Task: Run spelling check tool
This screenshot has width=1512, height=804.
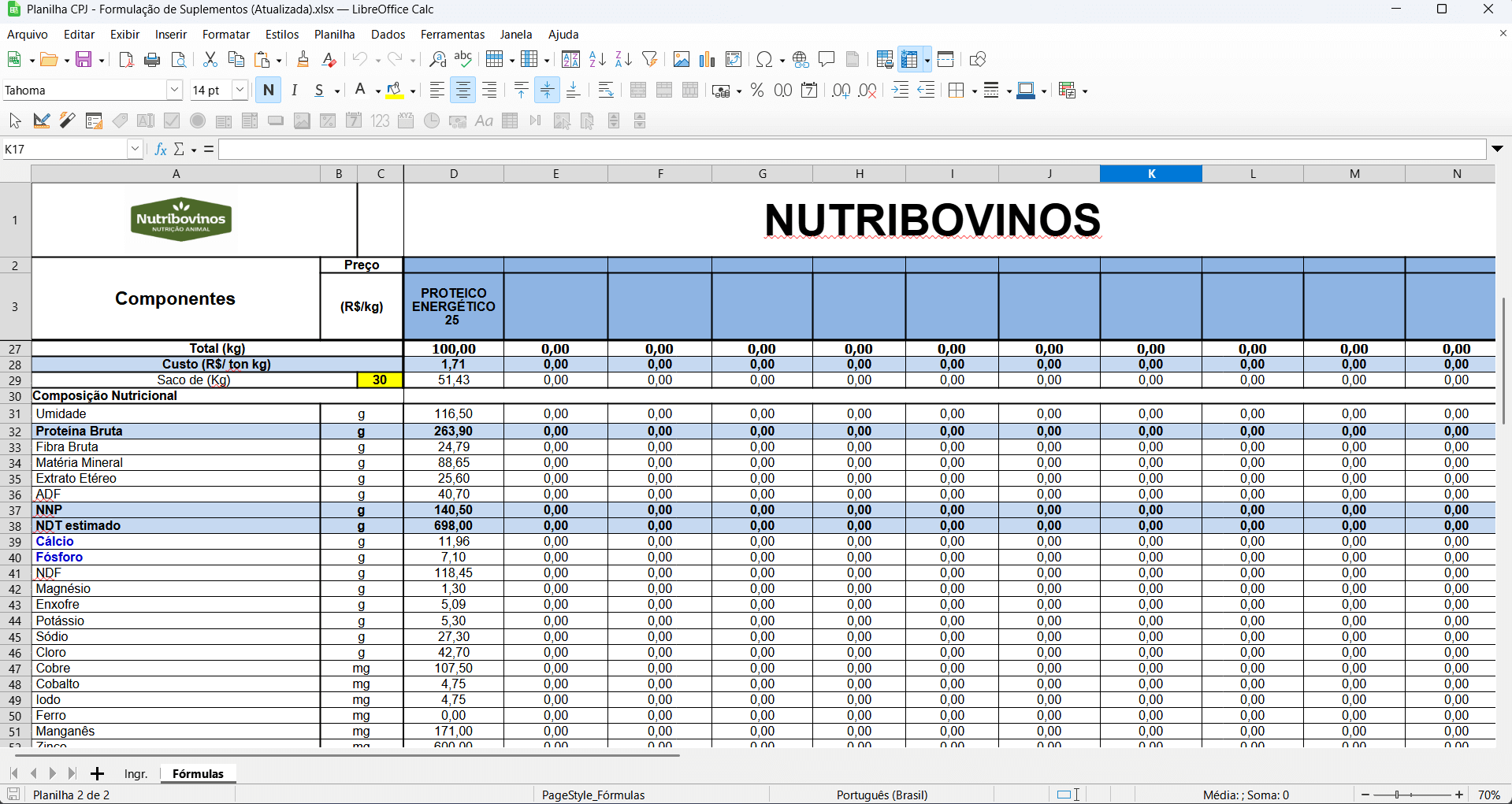Action: pyautogui.click(x=463, y=60)
